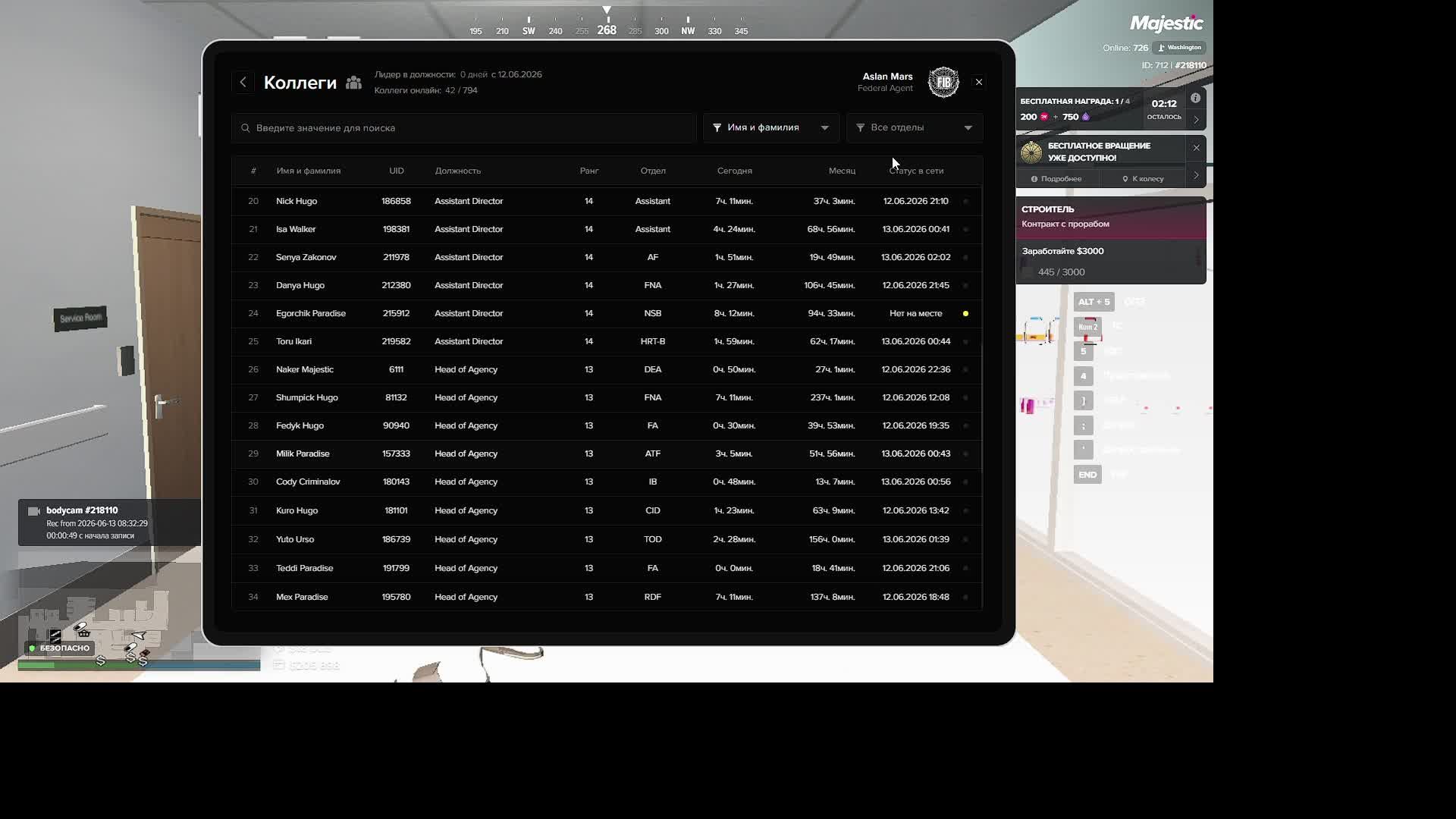Sort by the Отдел column header
This screenshot has height=819, width=1456.
pyautogui.click(x=653, y=171)
